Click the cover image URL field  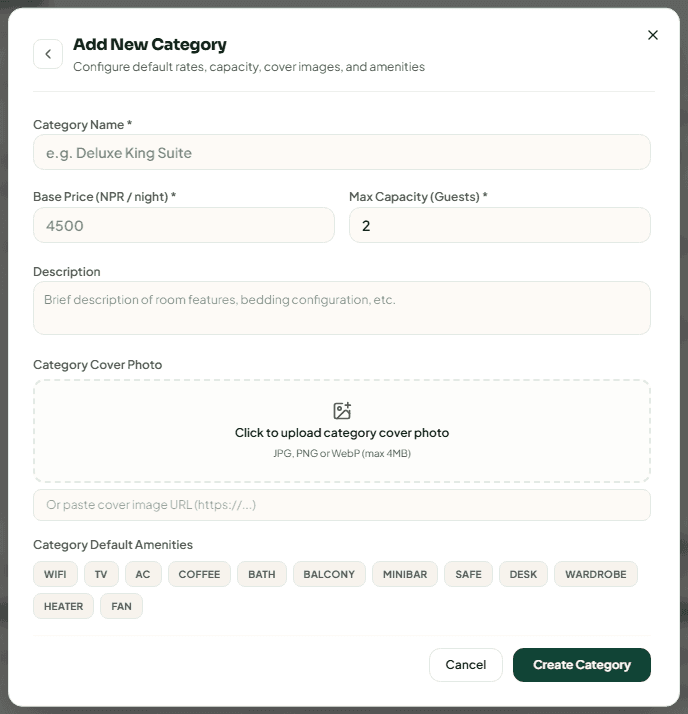click(341, 505)
